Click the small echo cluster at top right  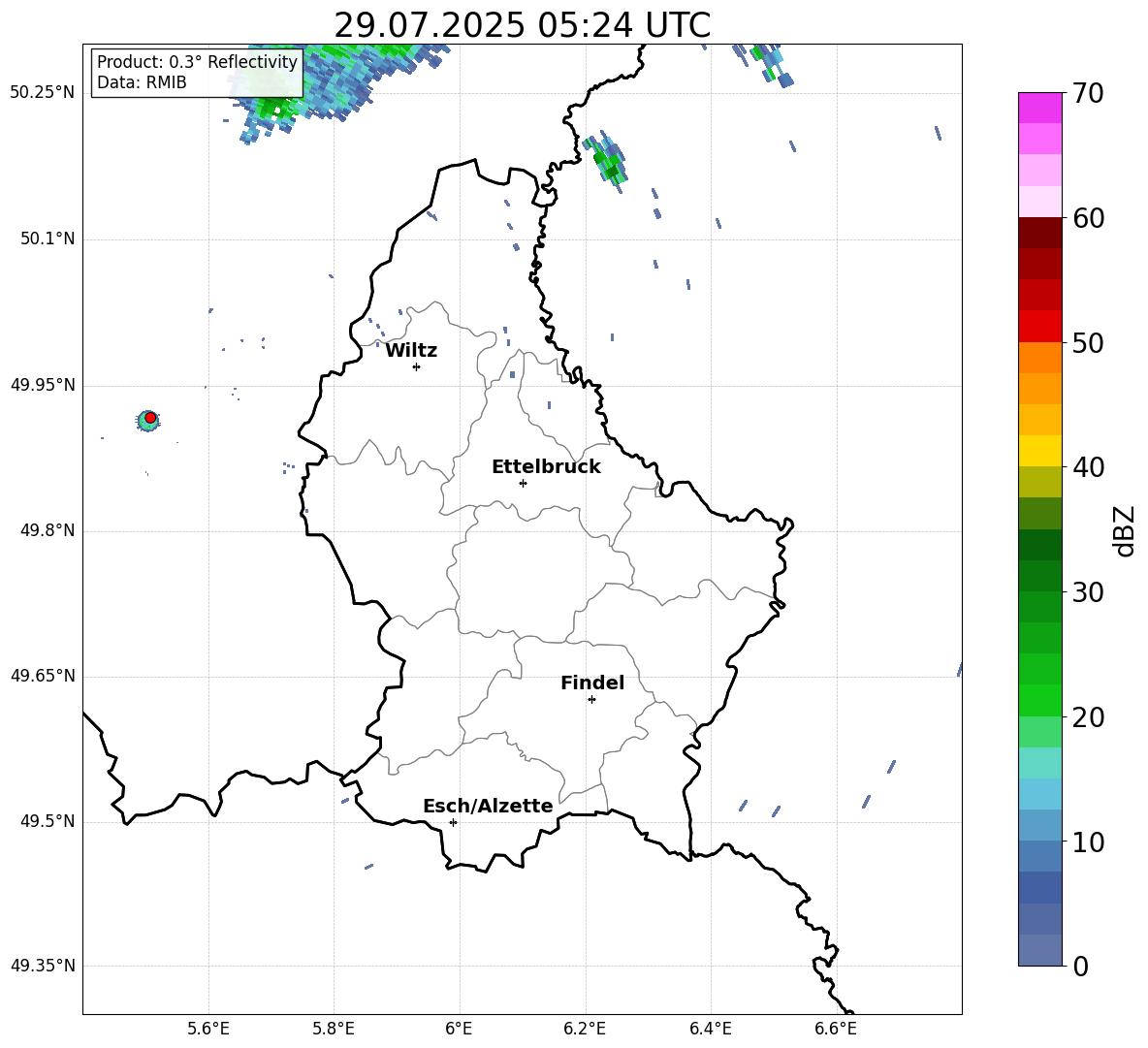pos(765,64)
